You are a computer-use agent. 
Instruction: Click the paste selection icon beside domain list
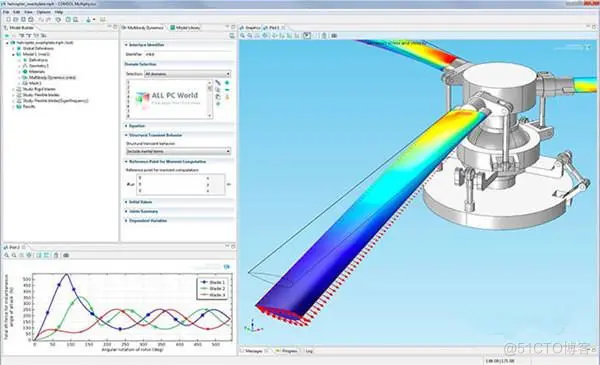(218, 97)
